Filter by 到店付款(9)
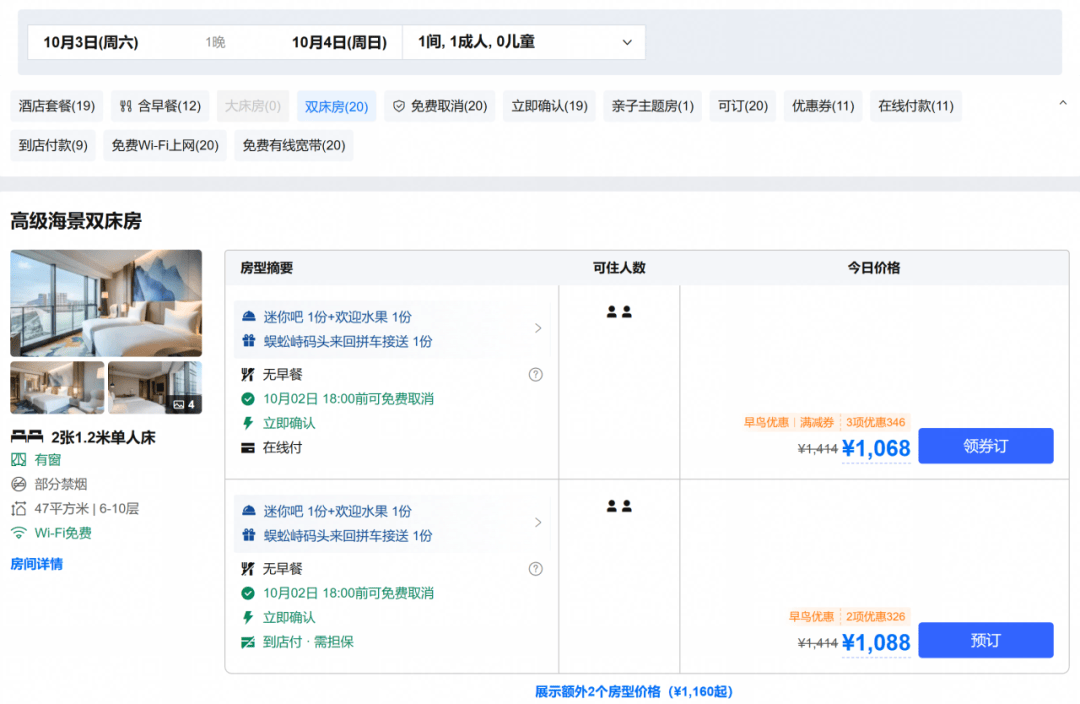This screenshot has height=704, width=1080. point(53,145)
